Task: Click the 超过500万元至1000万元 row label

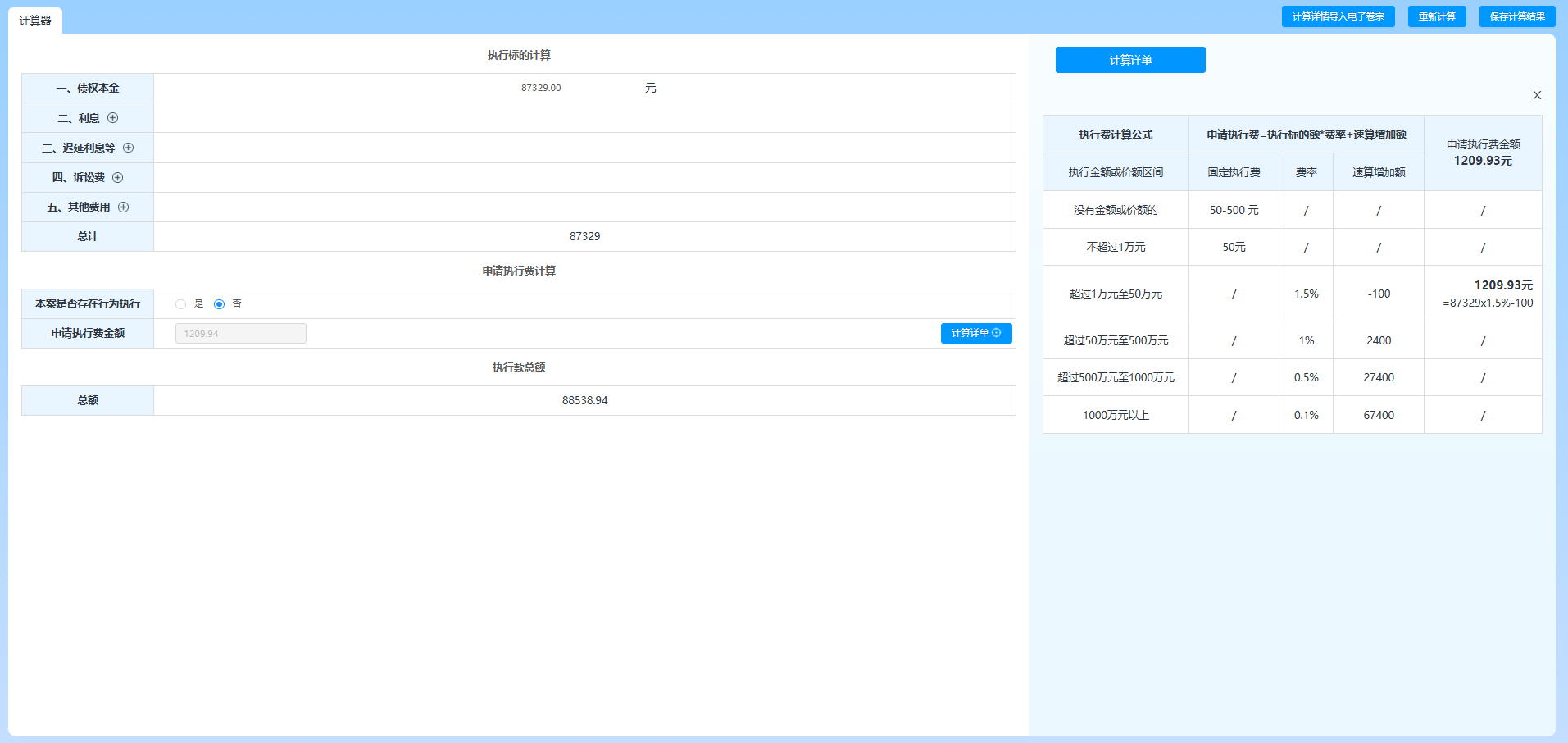Action: [x=1116, y=377]
